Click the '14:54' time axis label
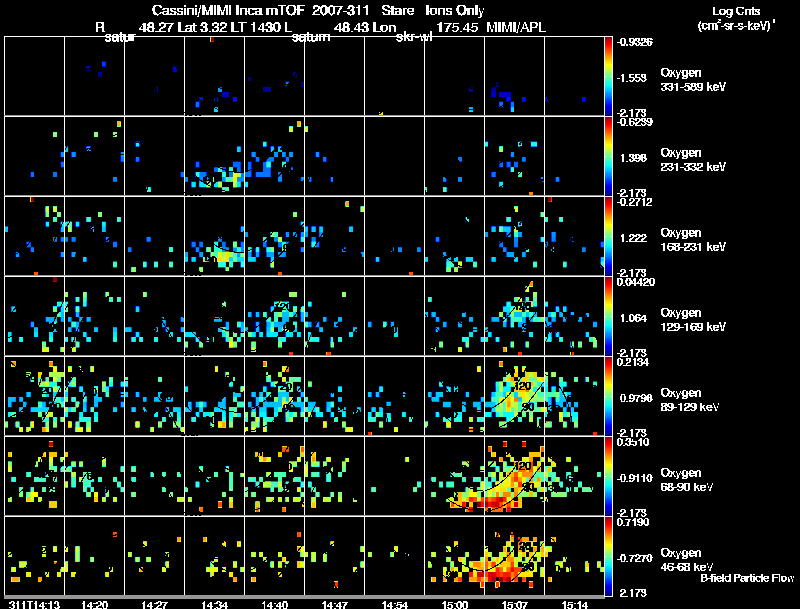This screenshot has width=800, height=609. pyautogui.click(x=394, y=605)
